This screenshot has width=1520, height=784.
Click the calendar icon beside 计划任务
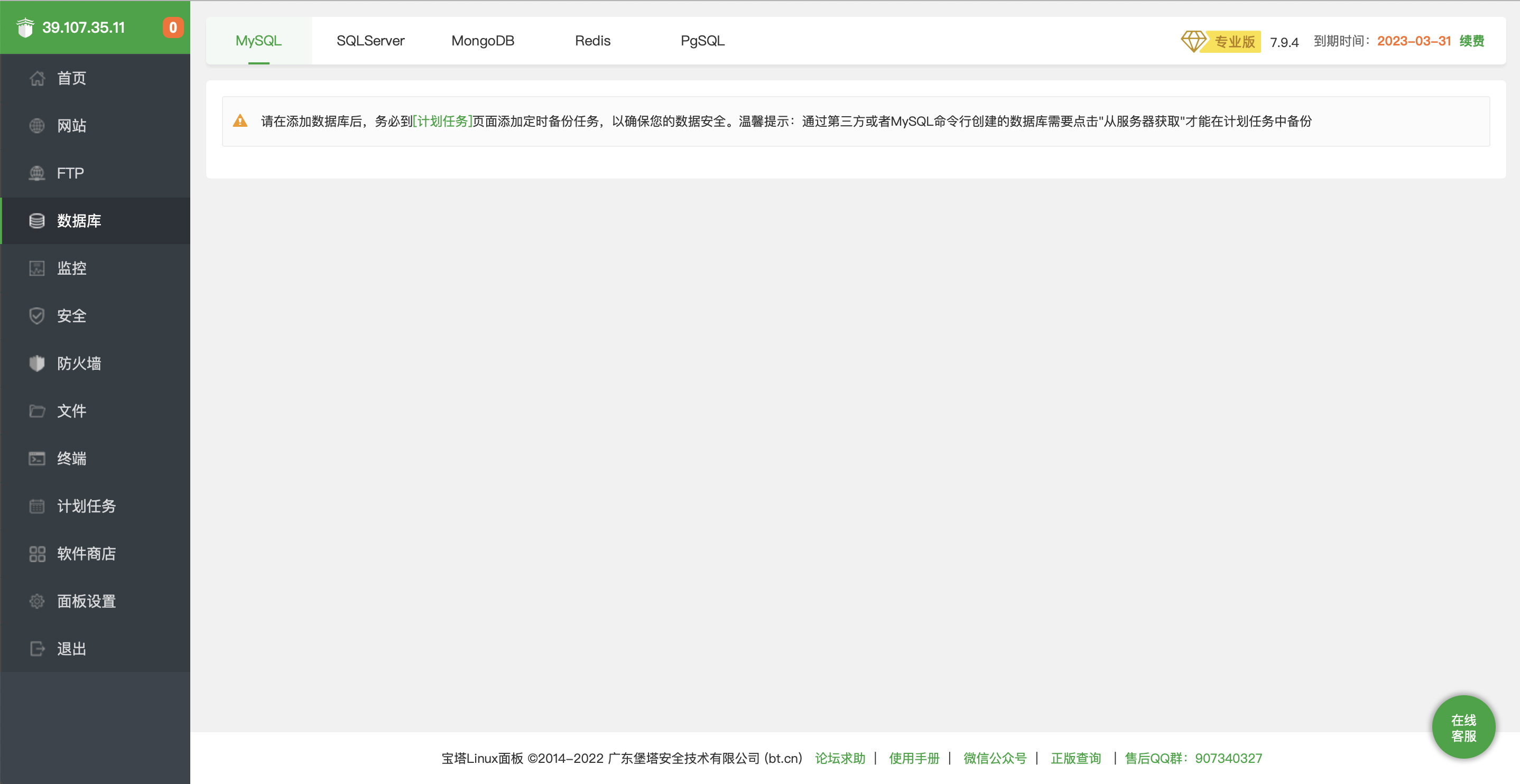click(x=37, y=506)
